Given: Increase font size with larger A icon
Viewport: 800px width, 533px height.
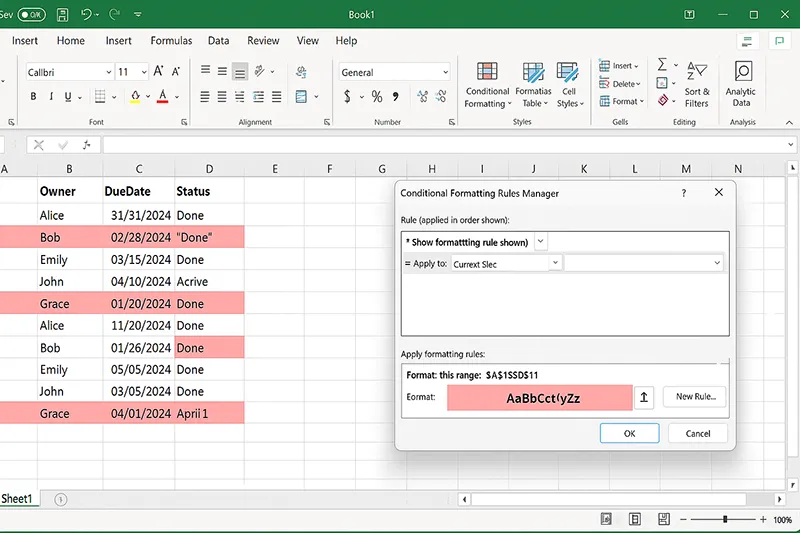Looking at the screenshot, I should pyautogui.click(x=159, y=71).
